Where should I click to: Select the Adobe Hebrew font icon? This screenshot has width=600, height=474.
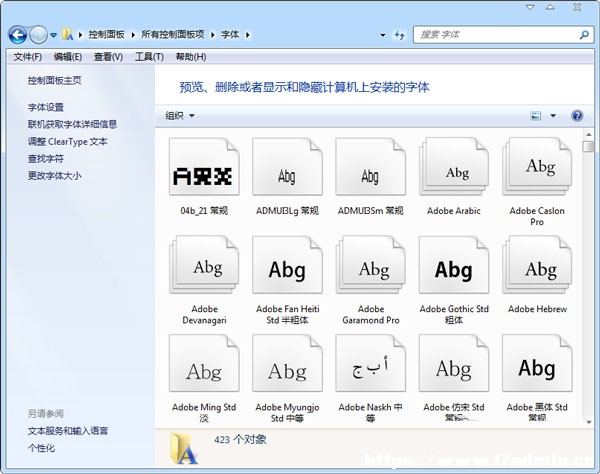[537, 265]
